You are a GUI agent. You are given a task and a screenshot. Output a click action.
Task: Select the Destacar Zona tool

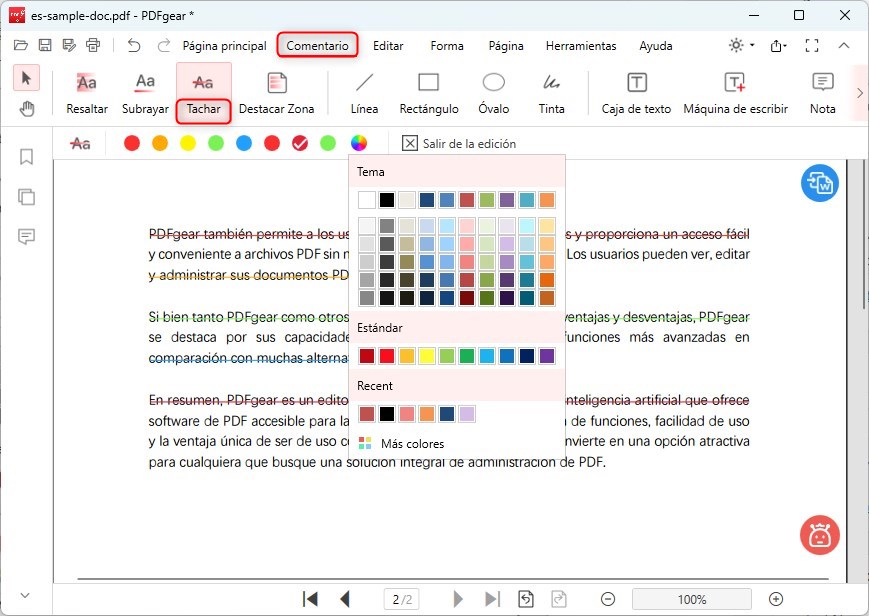(277, 93)
